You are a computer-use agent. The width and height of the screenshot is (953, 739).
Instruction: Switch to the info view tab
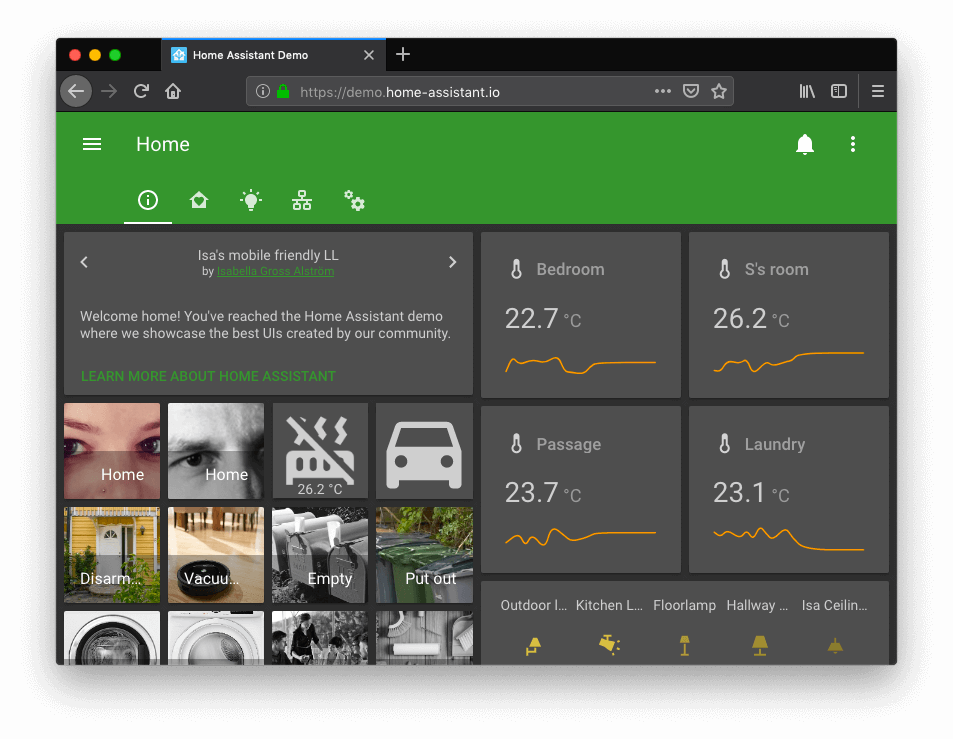tap(148, 200)
